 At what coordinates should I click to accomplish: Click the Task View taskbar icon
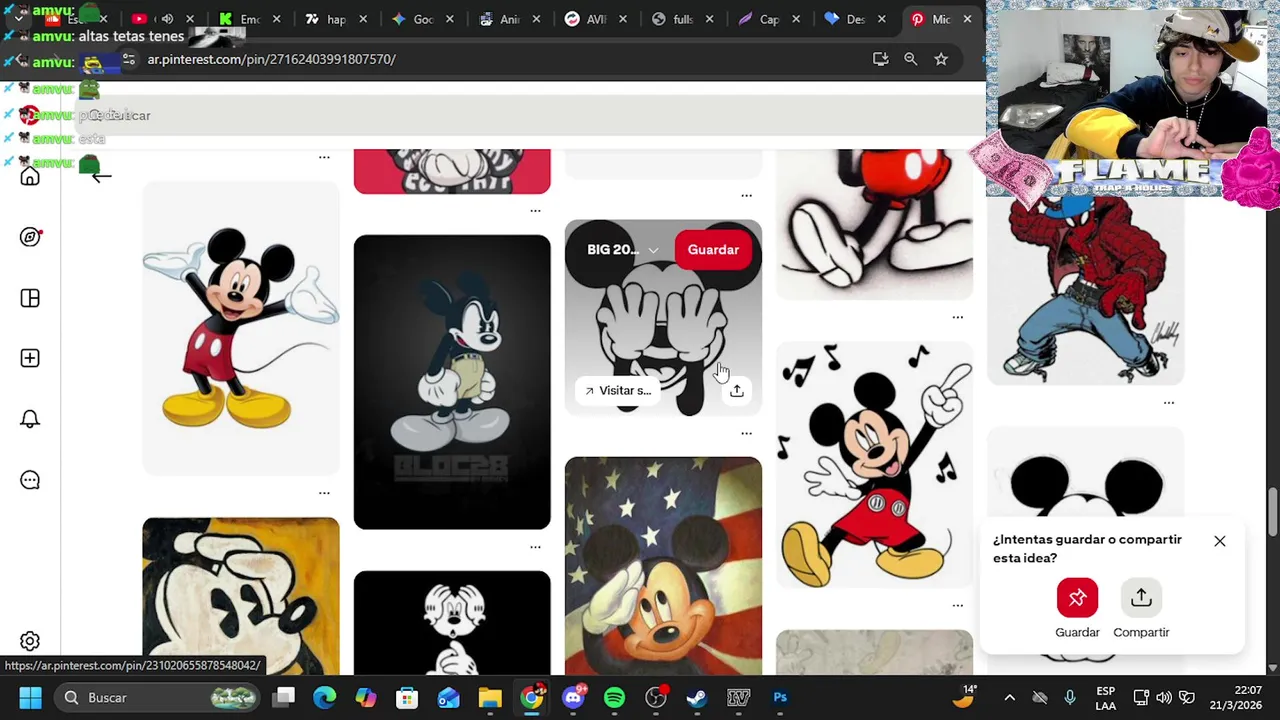(x=285, y=698)
